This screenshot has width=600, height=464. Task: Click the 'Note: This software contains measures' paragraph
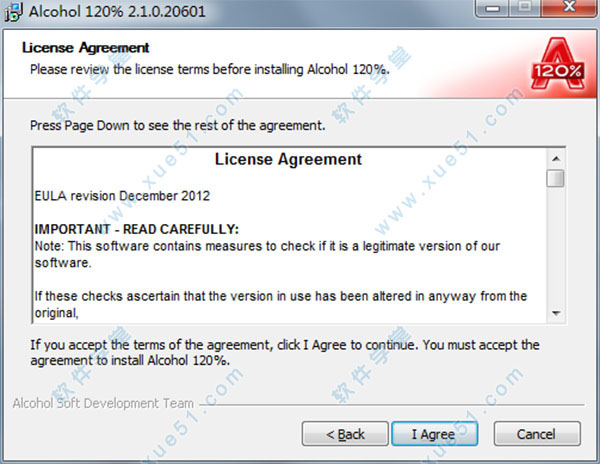tap(267, 254)
